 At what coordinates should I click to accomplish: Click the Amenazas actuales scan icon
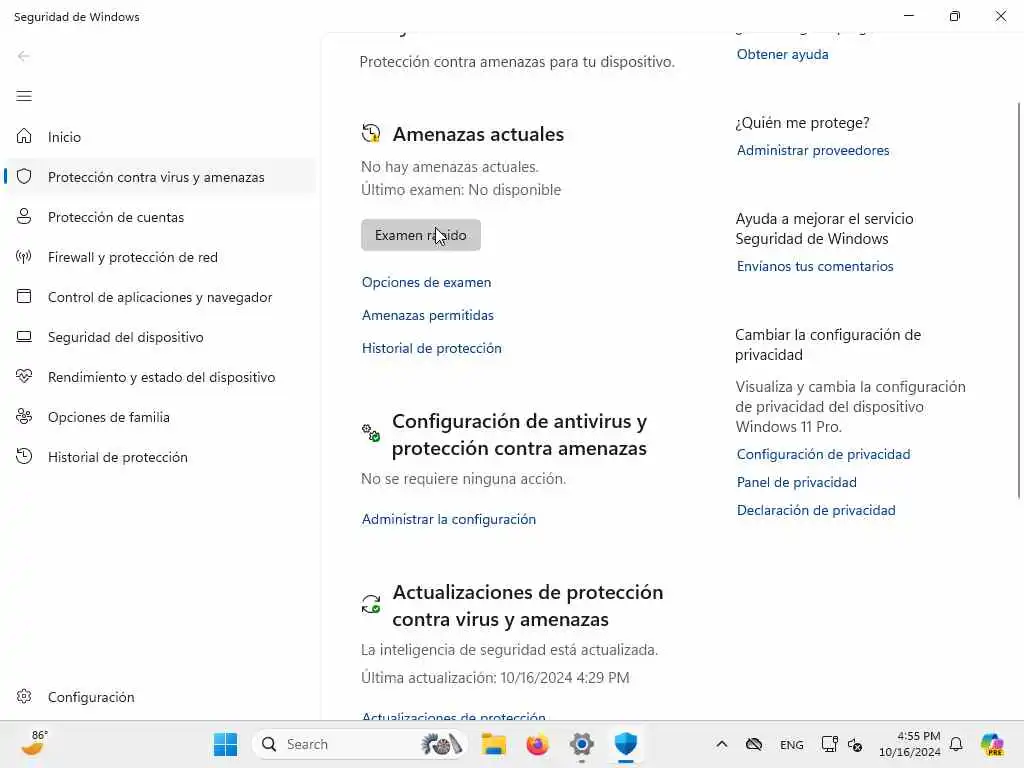(x=371, y=133)
